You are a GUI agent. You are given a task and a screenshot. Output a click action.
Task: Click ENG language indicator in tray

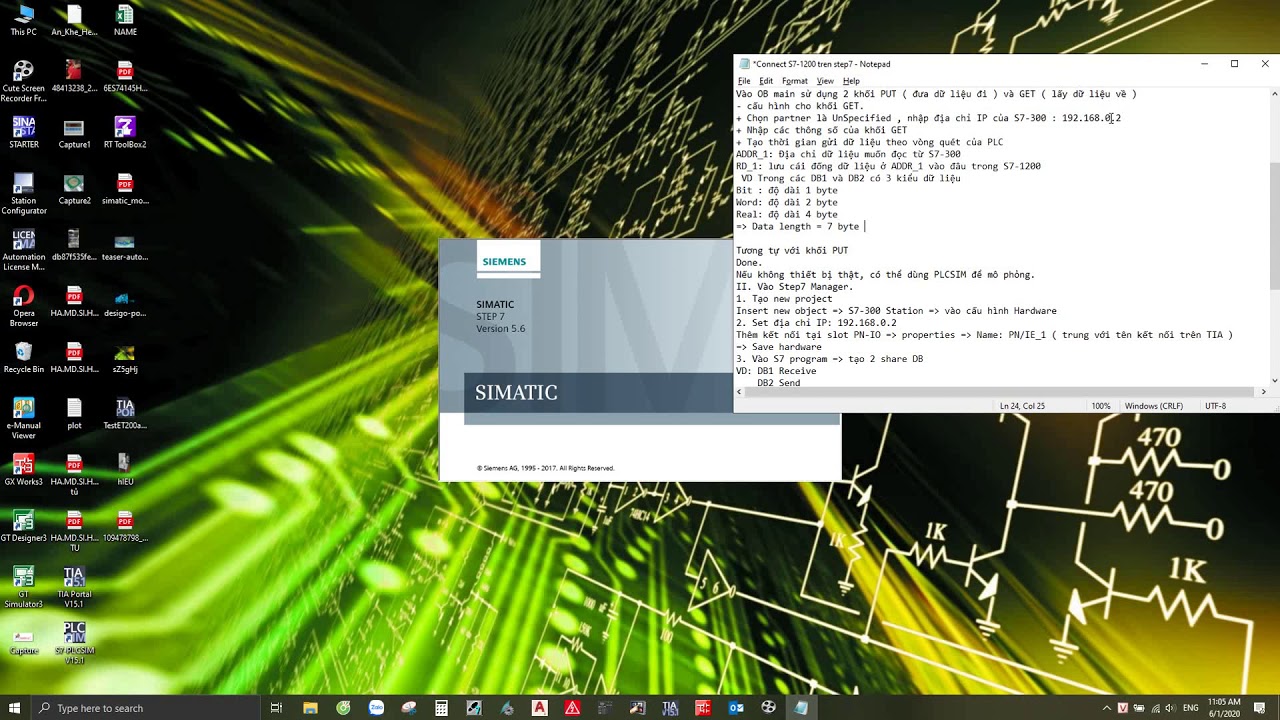click(x=1191, y=708)
